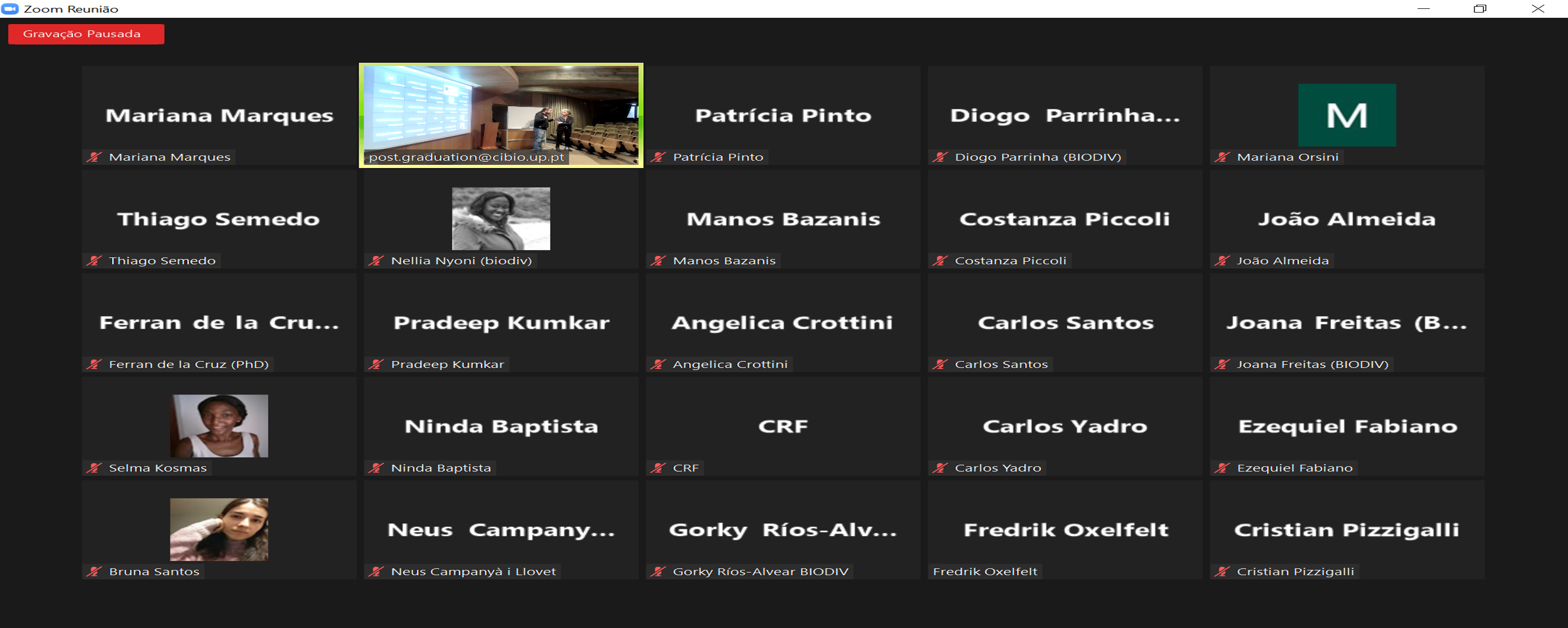The image size is (1568, 628).
Task: Click the large Carlos Yadro name tile
Action: (x=1065, y=426)
